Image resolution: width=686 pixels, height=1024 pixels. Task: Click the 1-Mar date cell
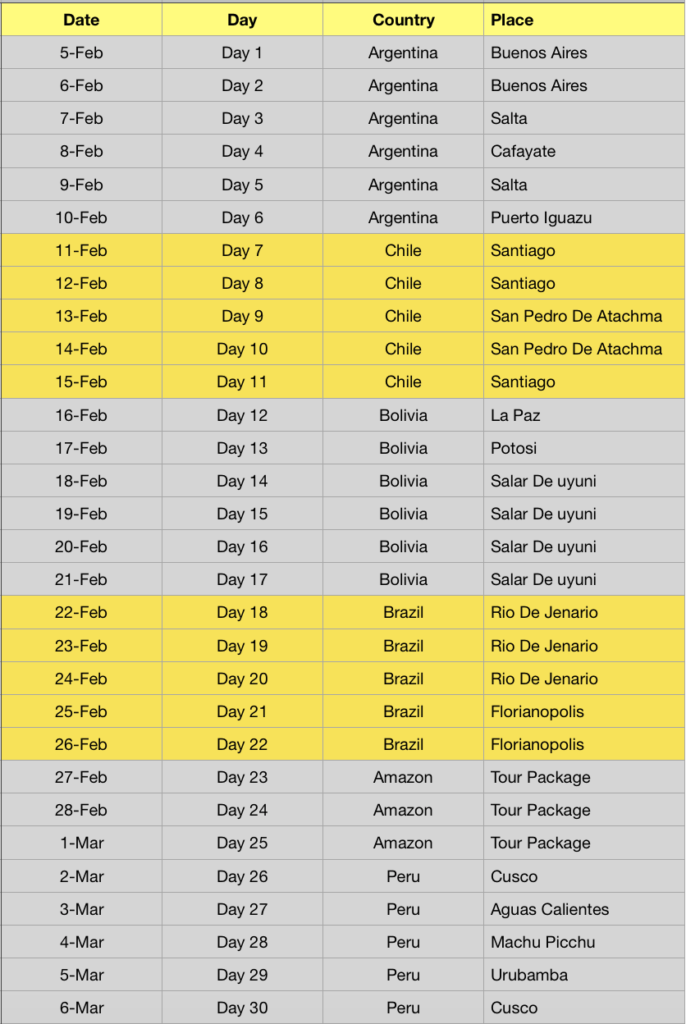[x=81, y=843]
